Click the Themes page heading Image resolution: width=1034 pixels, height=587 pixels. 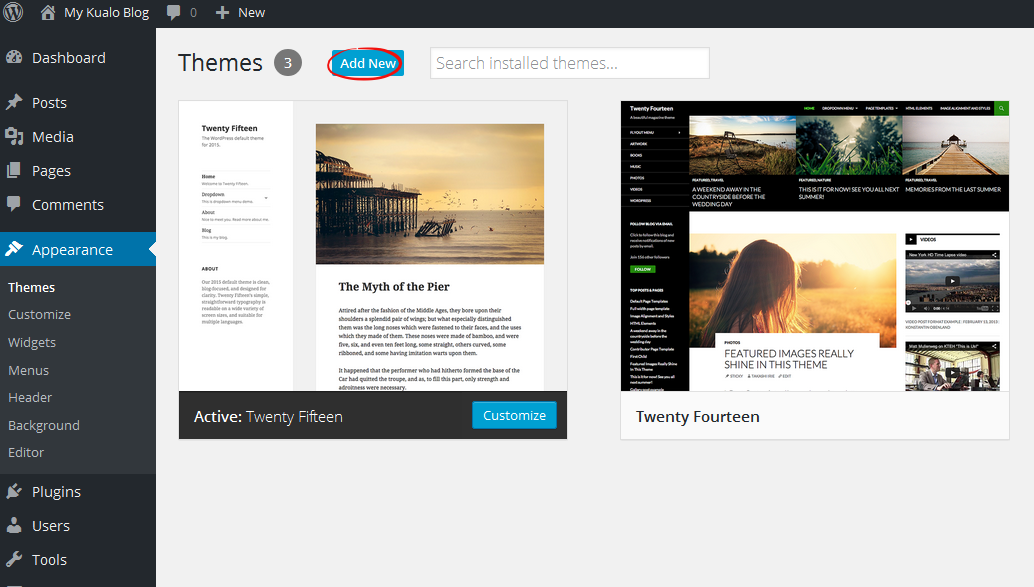[x=220, y=63]
